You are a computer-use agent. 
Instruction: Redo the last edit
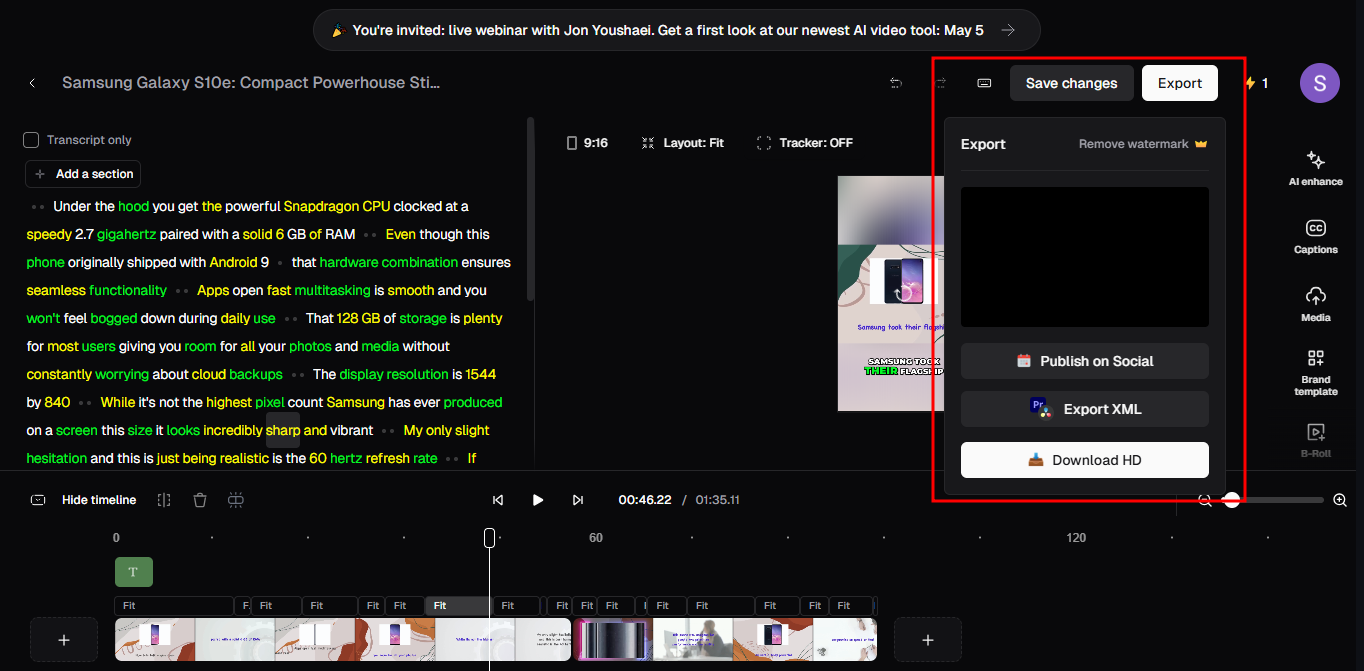tap(941, 83)
